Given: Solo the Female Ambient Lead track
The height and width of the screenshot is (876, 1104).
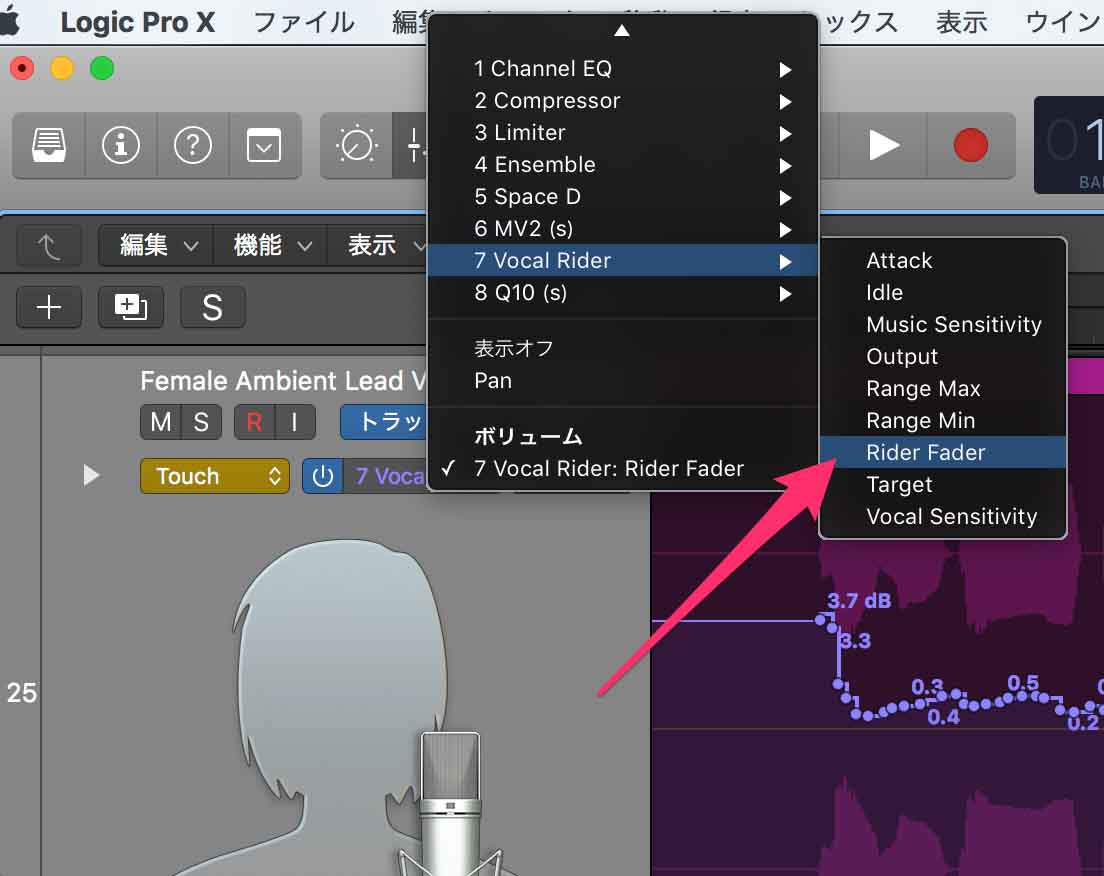Looking at the screenshot, I should coord(201,422).
